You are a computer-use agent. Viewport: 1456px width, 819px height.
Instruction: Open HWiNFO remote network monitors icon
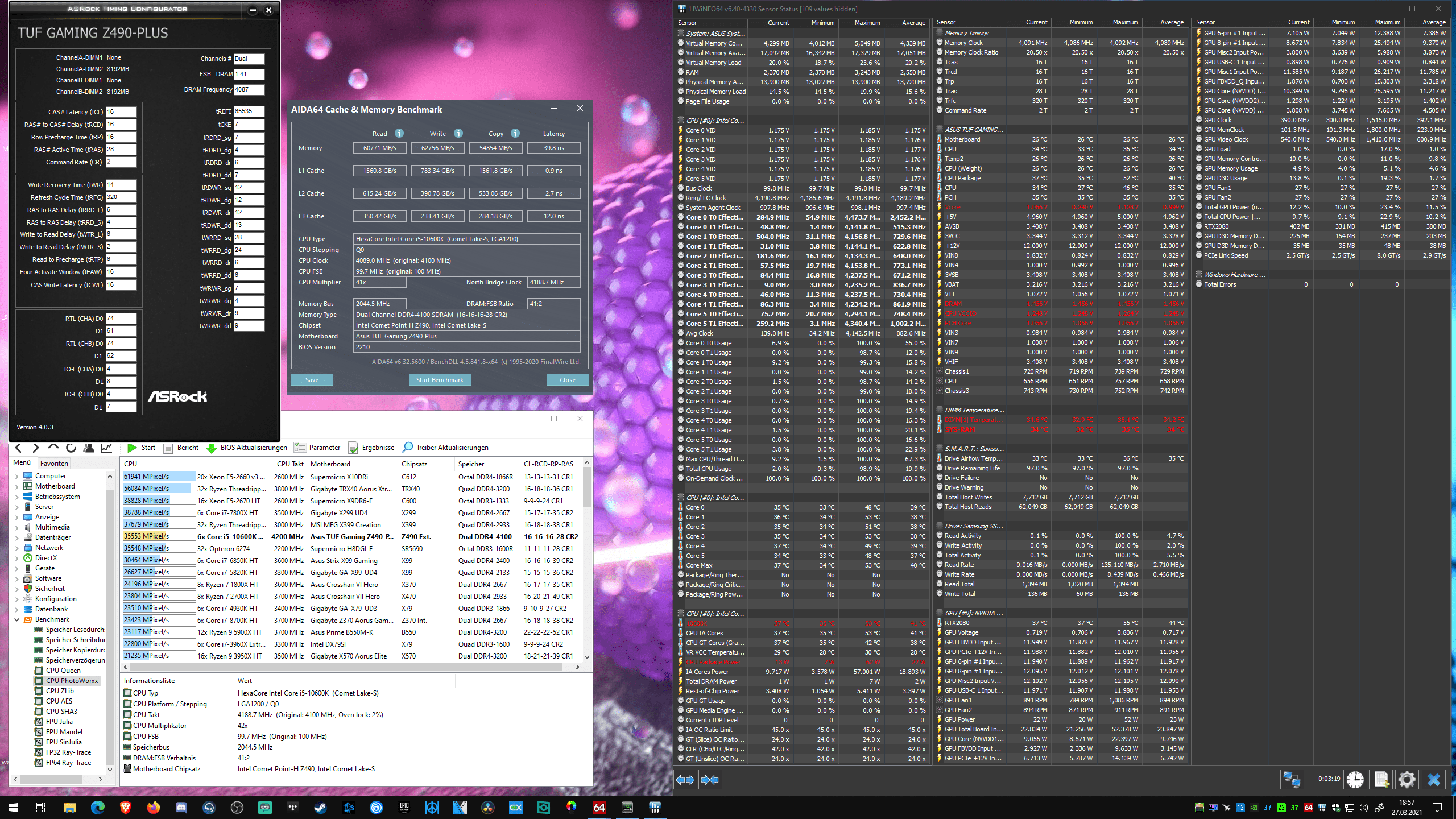coord(1292,779)
